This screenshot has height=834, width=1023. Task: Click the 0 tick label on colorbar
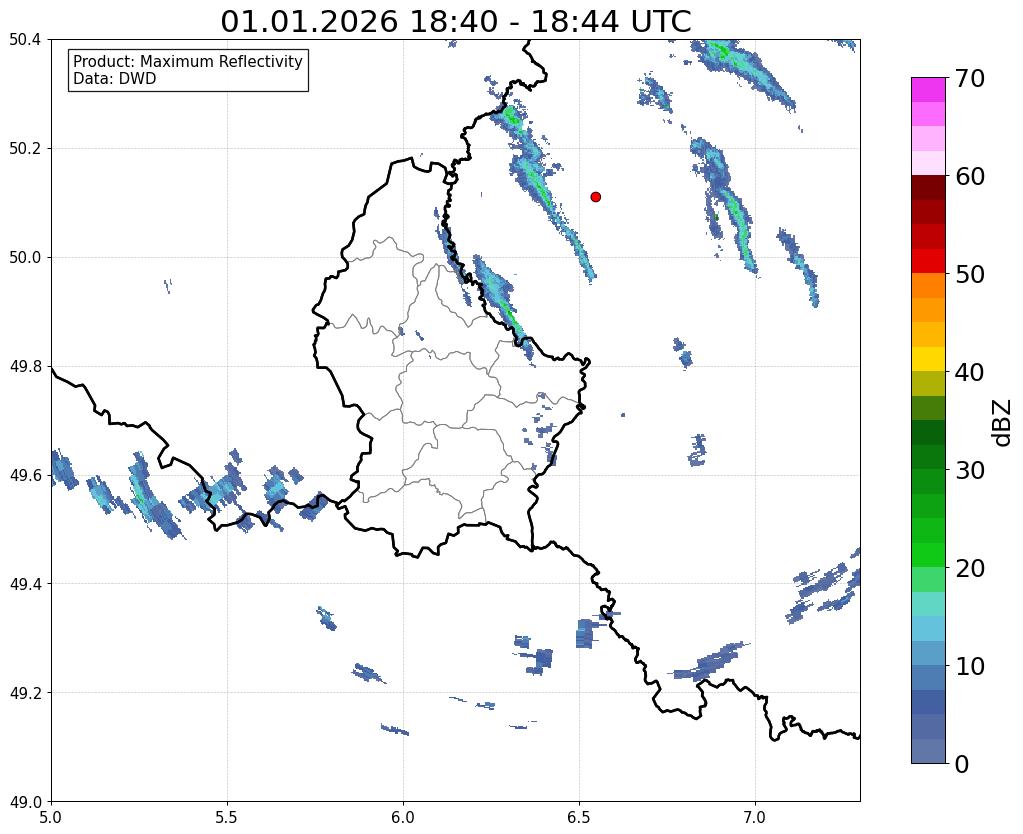click(962, 764)
